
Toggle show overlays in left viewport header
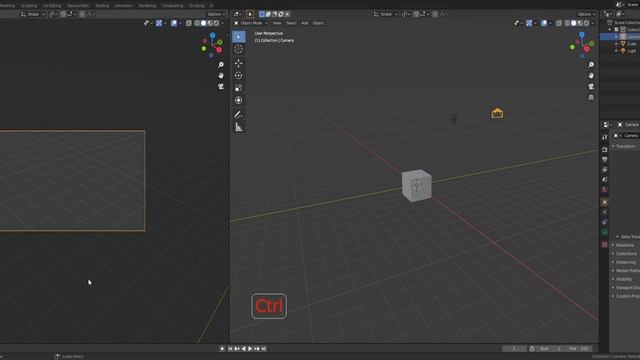(174, 23)
